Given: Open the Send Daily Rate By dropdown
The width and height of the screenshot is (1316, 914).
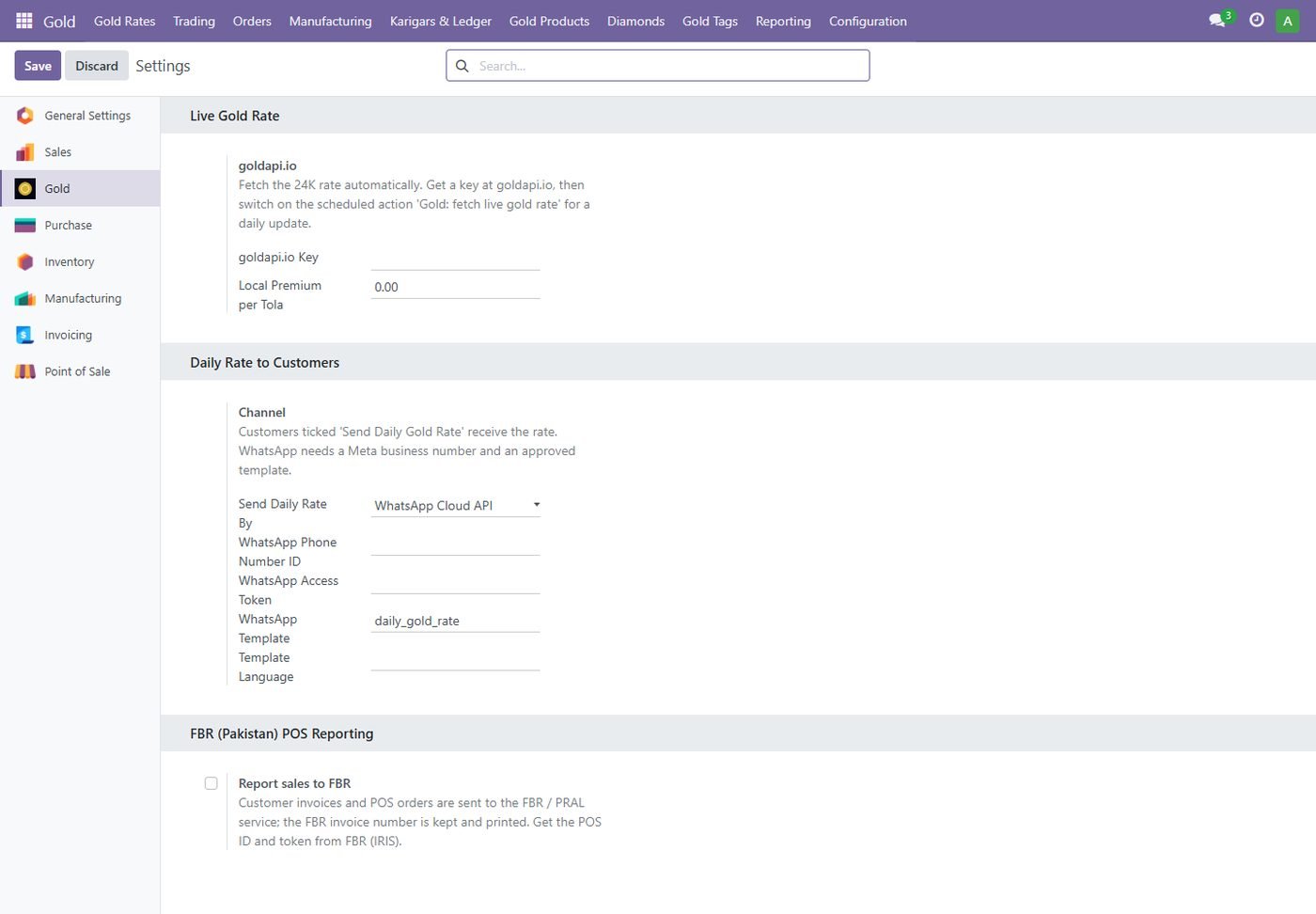Looking at the screenshot, I should [456, 506].
